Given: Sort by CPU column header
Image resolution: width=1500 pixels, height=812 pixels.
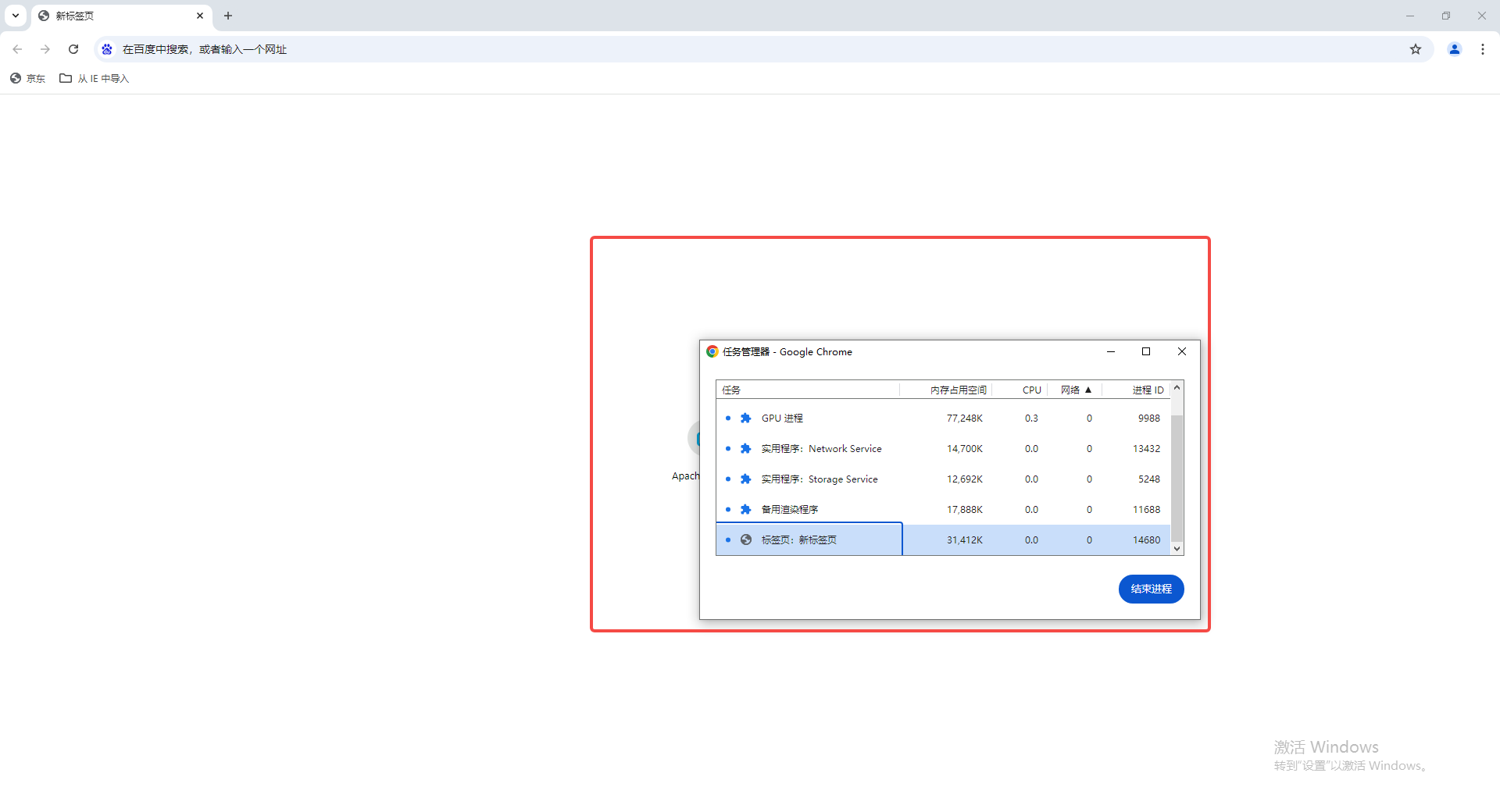Looking at the screenshot, I should click(1020, 390).
